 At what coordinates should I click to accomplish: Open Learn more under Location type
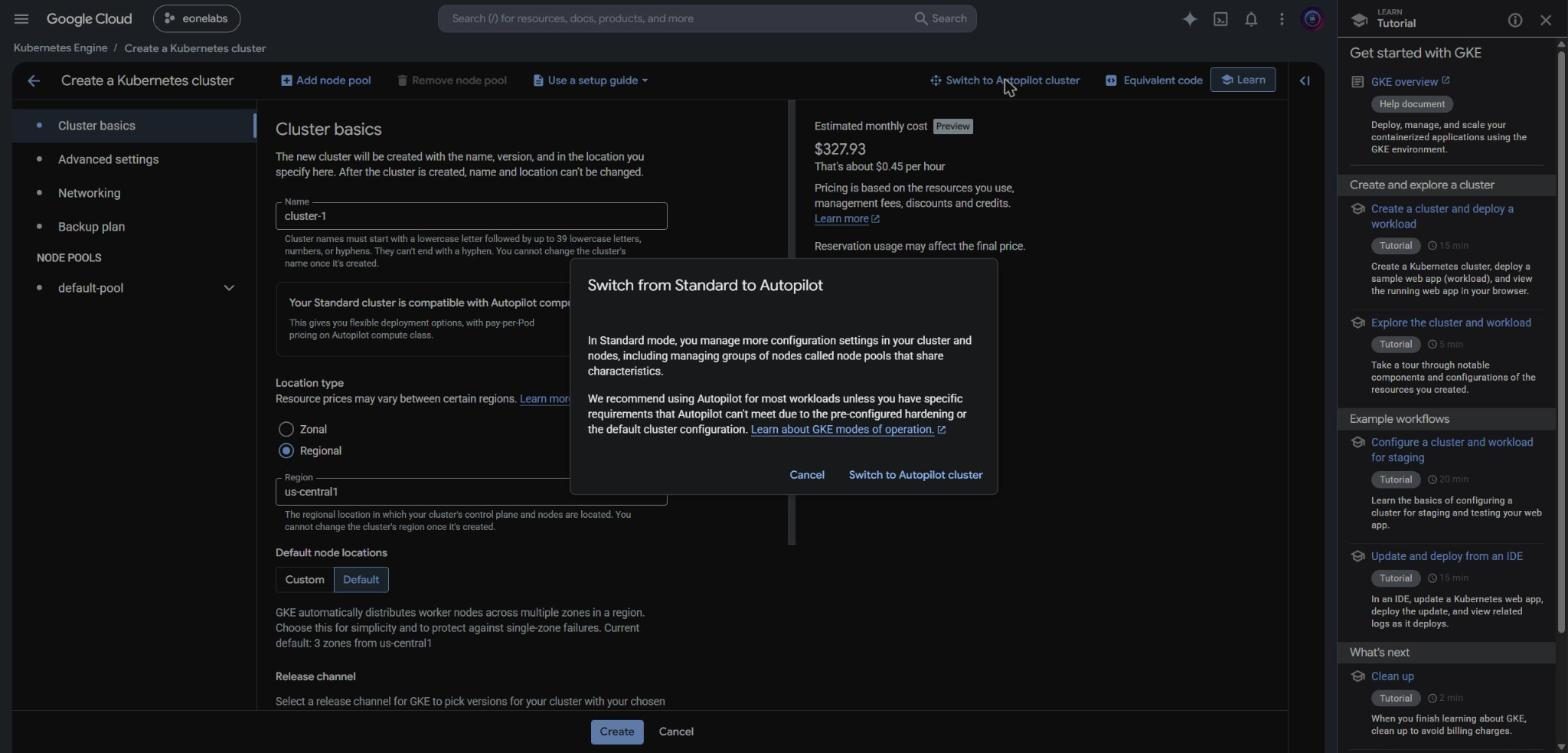point(544,399)
